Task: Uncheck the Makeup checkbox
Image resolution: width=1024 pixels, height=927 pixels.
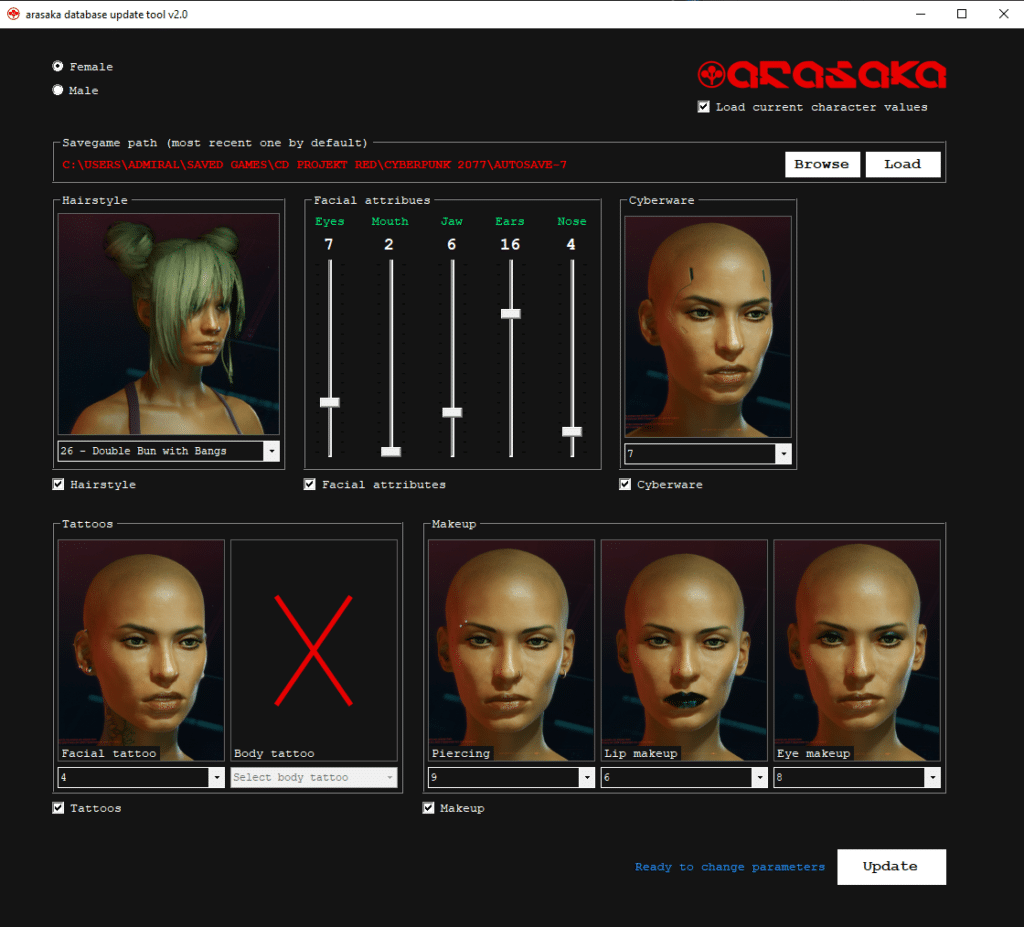Action: point(428,808)
